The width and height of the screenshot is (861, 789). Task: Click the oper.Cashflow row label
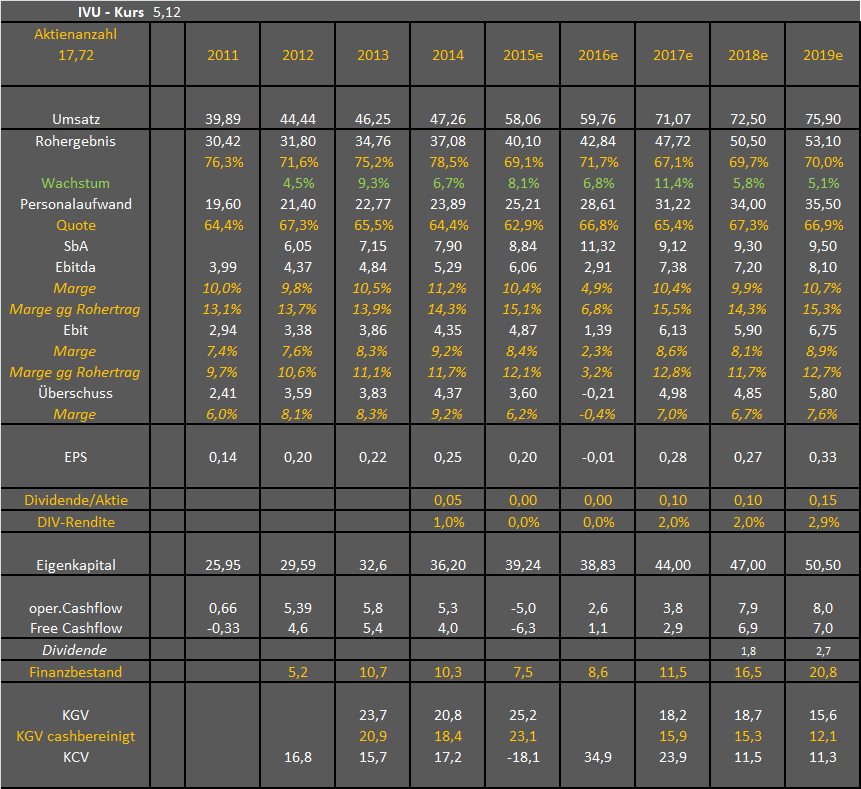coord(76,608)
